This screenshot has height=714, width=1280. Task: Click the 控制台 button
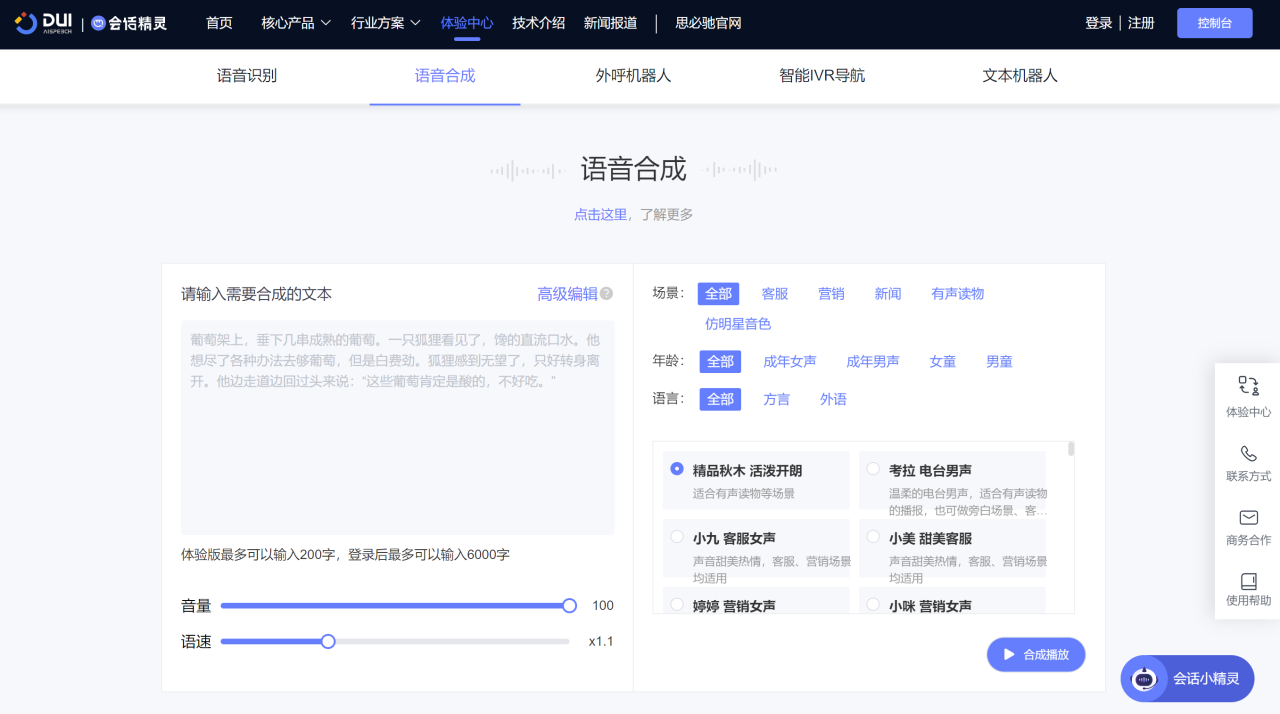point(1214,22)
